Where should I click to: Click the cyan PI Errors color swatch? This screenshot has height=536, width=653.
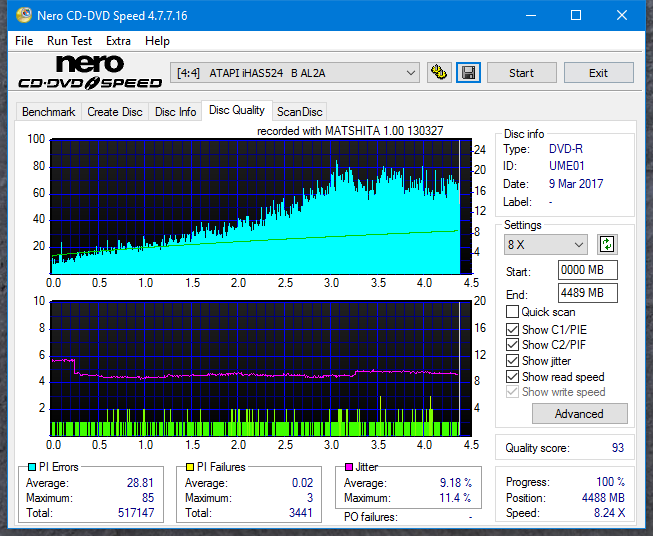tap(32, 467)
